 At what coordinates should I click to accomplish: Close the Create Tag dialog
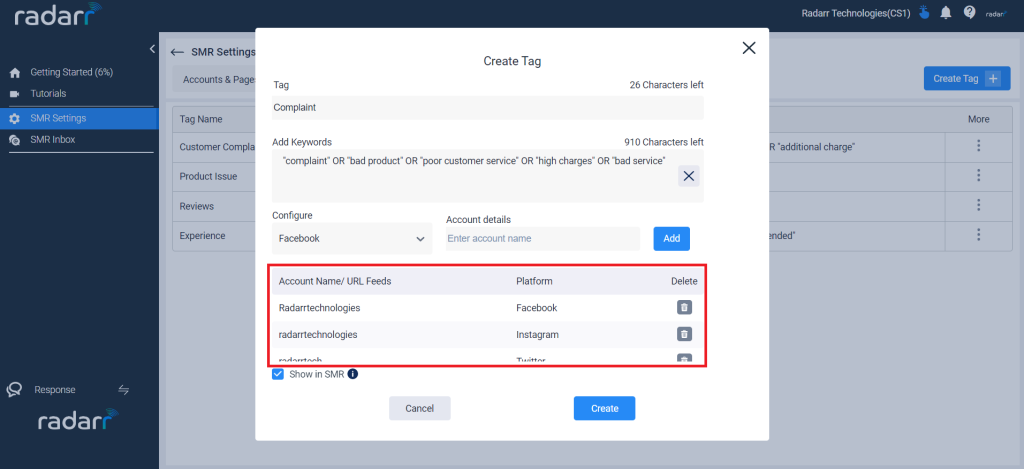coord(748,48)
